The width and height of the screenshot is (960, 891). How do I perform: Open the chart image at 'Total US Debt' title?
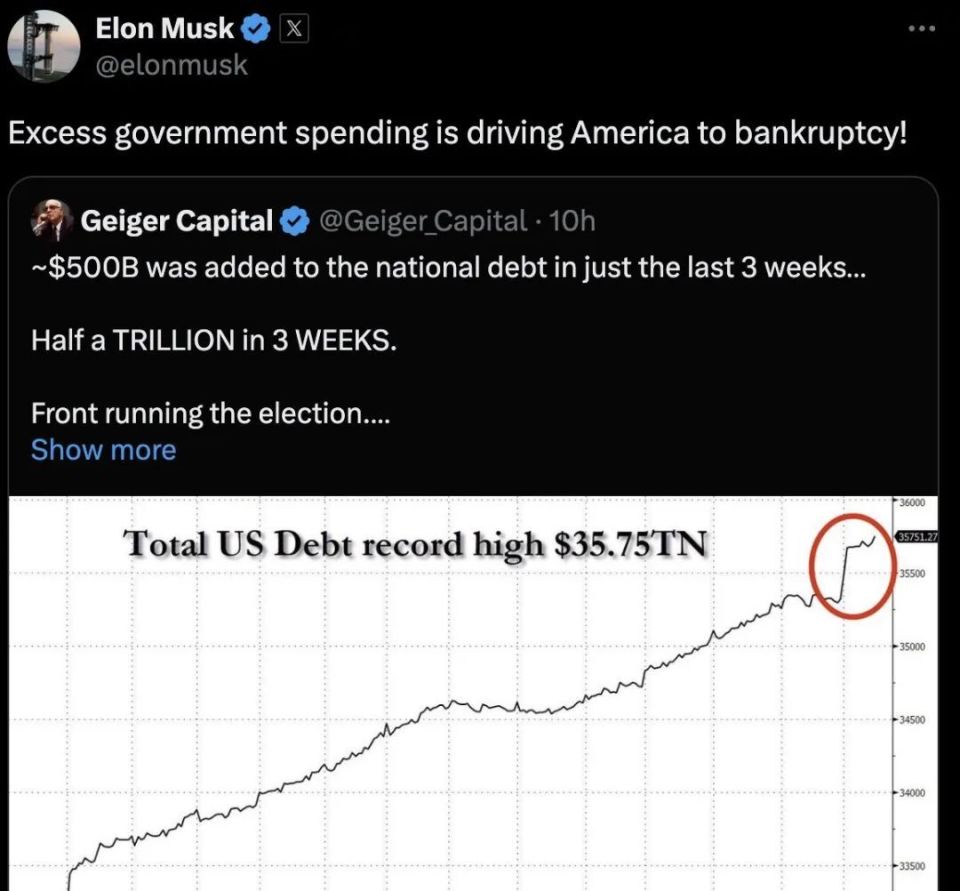point(415,545)
